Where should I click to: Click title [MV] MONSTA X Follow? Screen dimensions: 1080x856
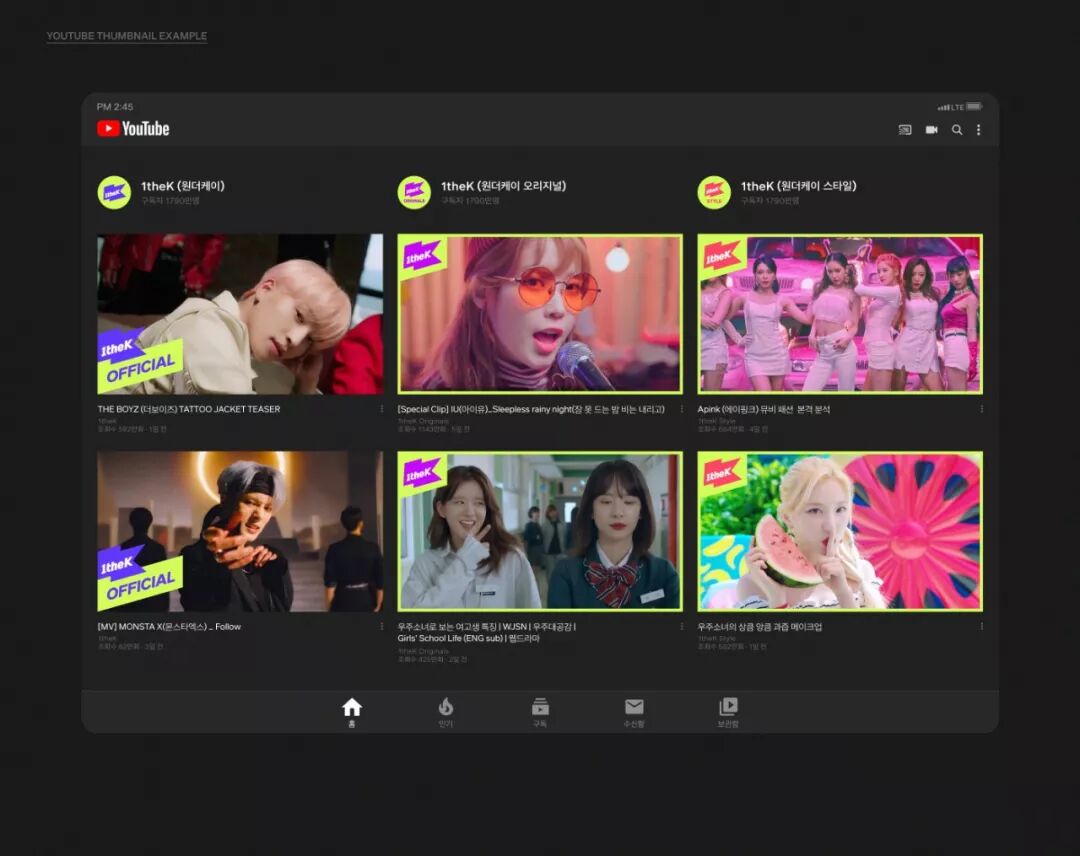click(169, 627)
